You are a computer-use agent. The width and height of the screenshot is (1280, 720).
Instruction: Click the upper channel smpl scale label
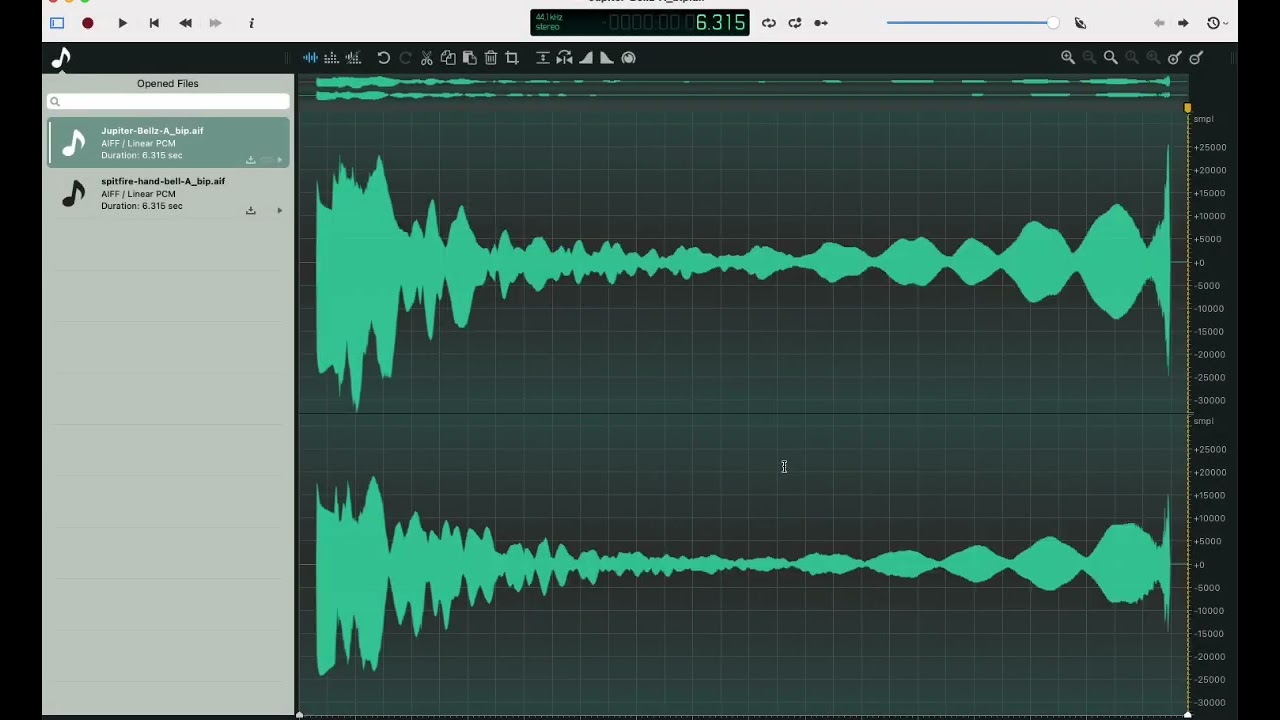pyautogui.click(x=1203, y=119)
